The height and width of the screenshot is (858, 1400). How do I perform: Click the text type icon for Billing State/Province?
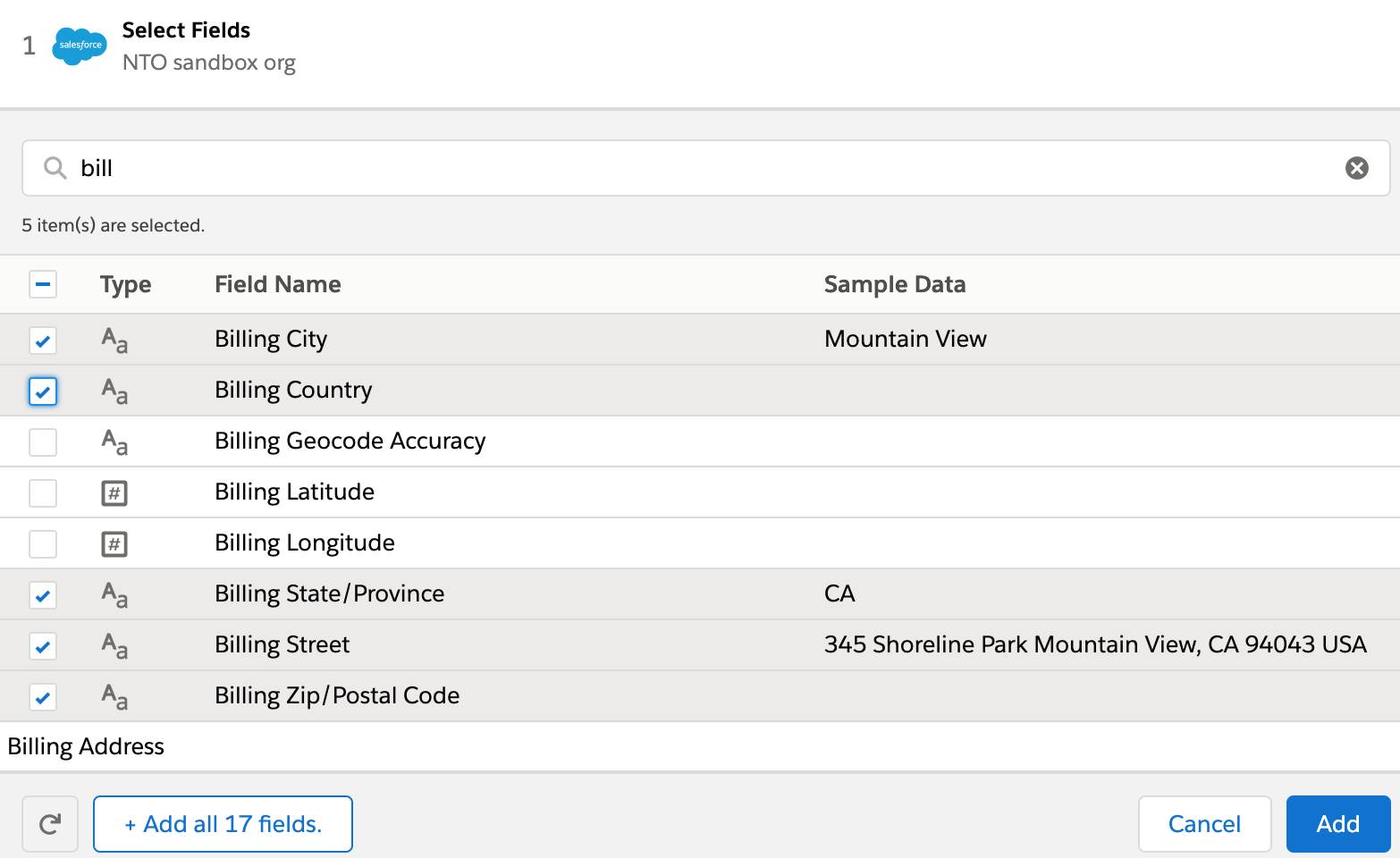[114, 594]
